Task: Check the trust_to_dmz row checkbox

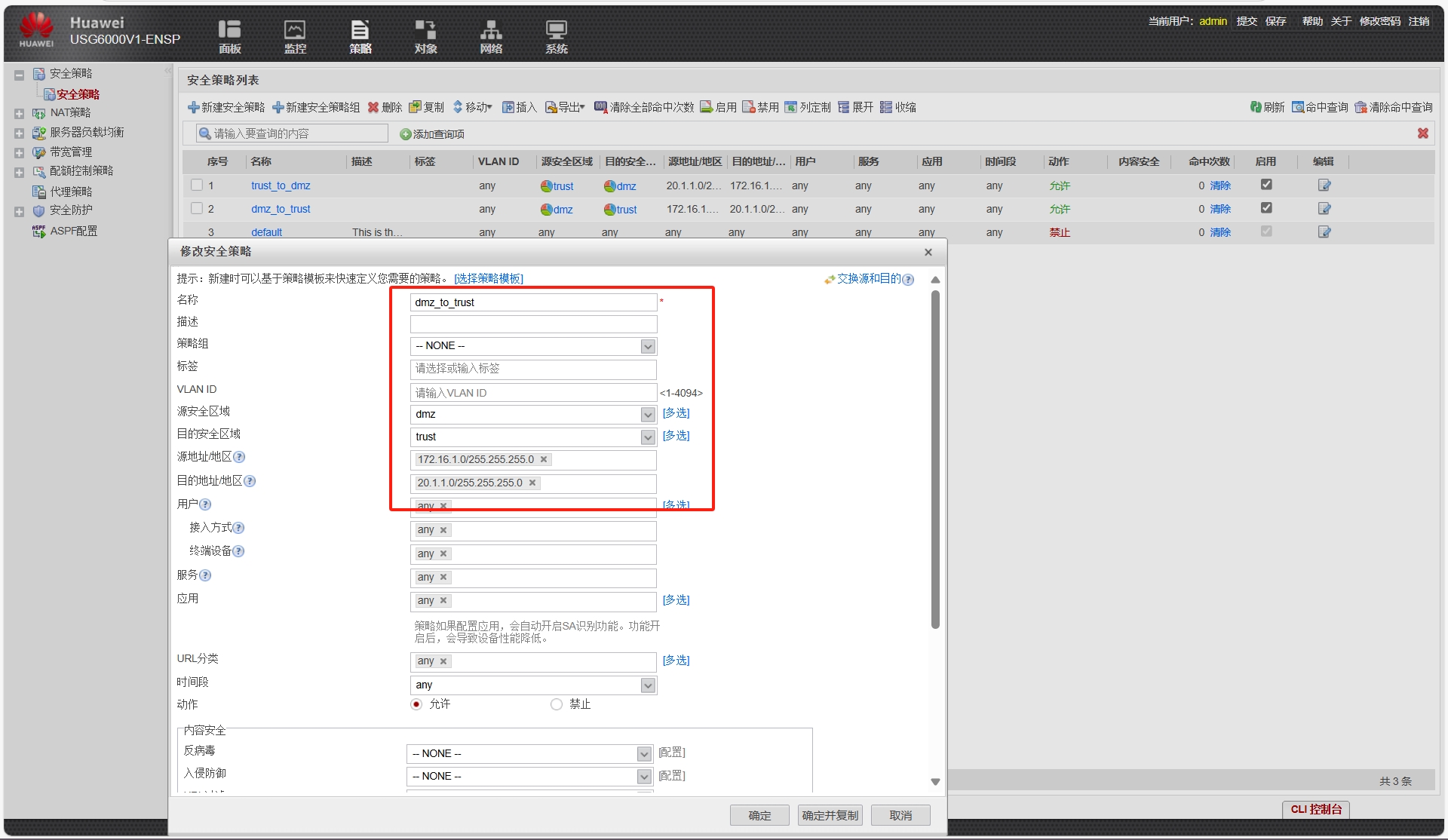Action: [197, 185]
